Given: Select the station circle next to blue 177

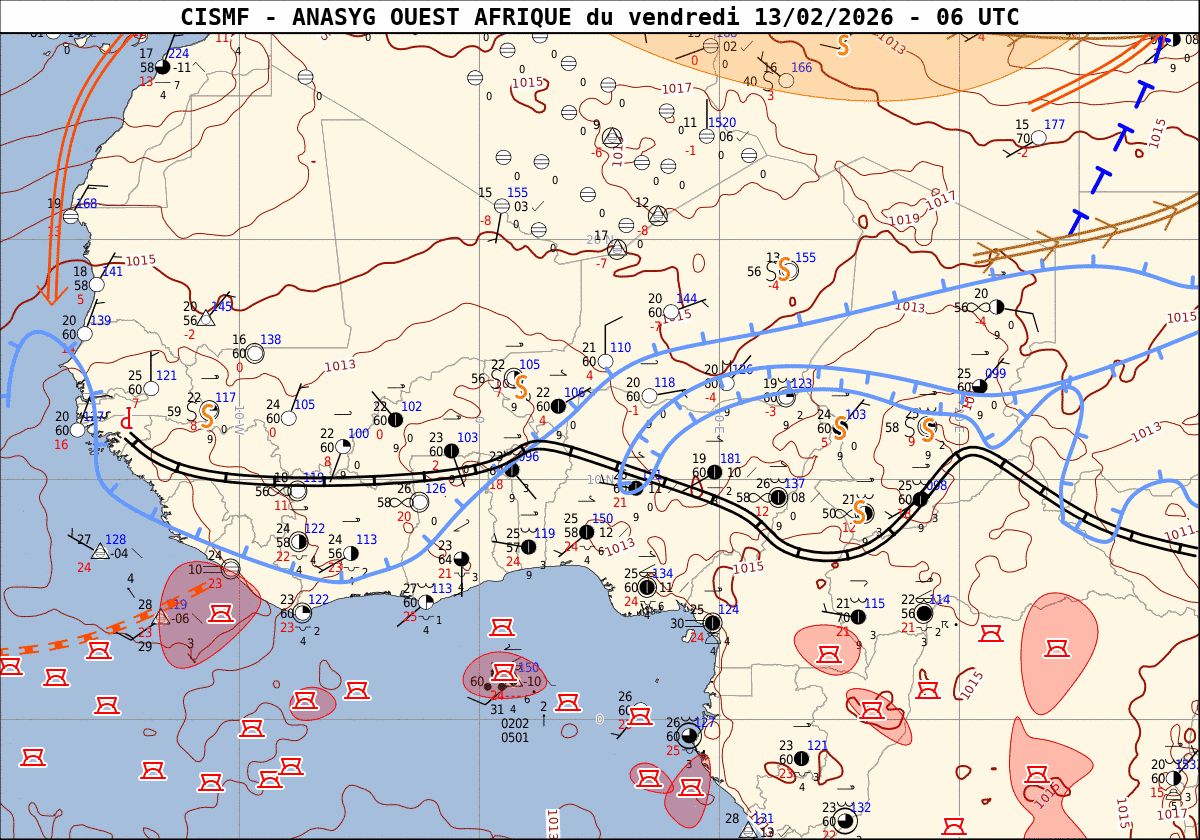Looking at the screenshot, I should [1038, 138].
